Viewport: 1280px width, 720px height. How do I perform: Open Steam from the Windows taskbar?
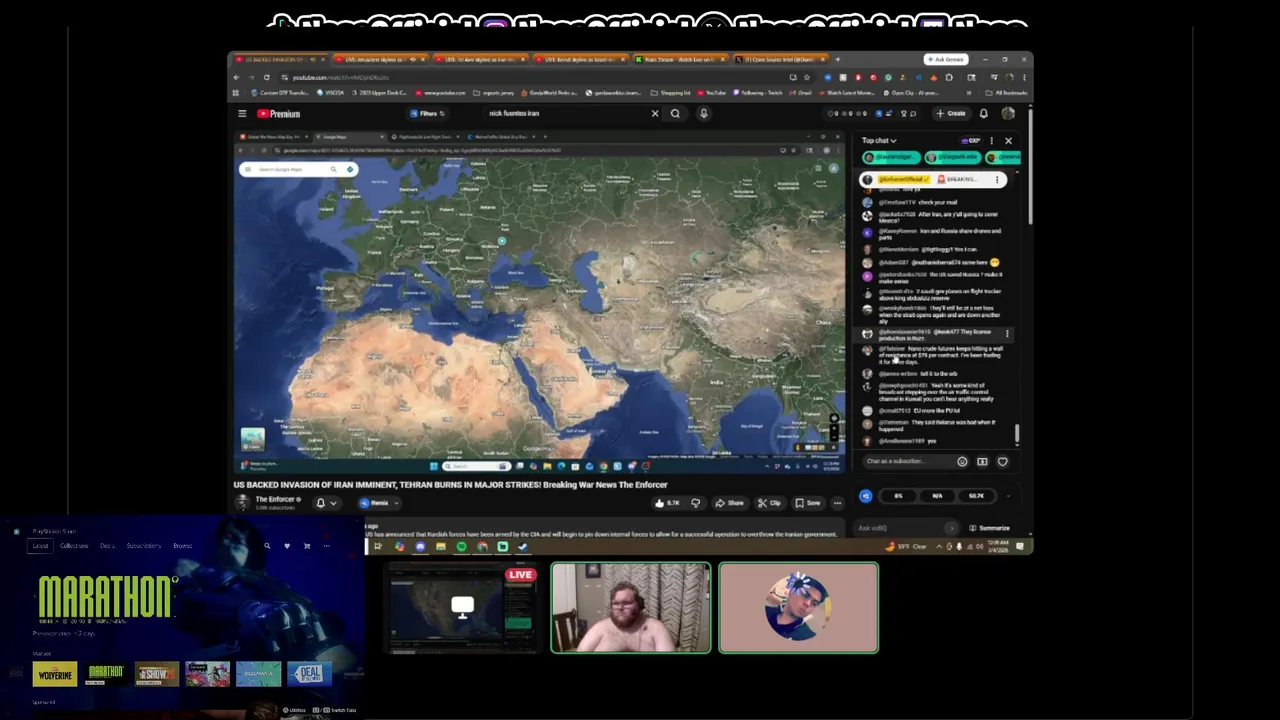522,547
